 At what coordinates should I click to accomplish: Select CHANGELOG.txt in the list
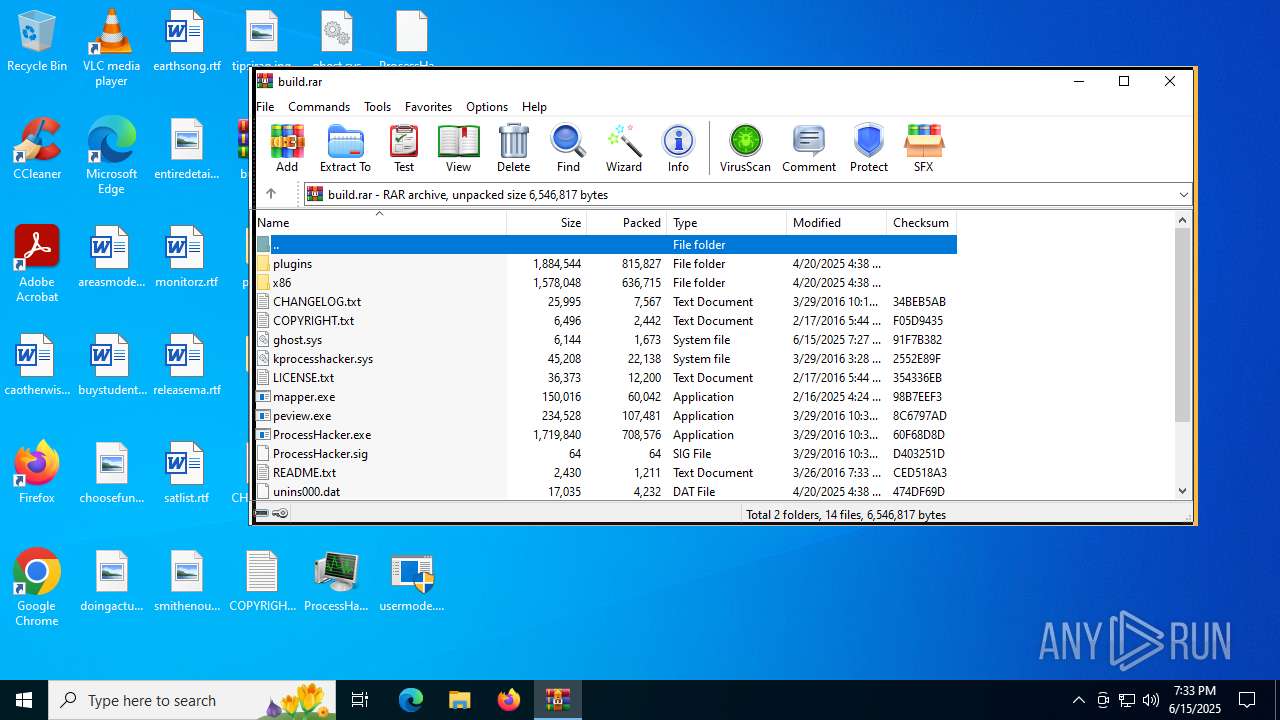[606, 302]
